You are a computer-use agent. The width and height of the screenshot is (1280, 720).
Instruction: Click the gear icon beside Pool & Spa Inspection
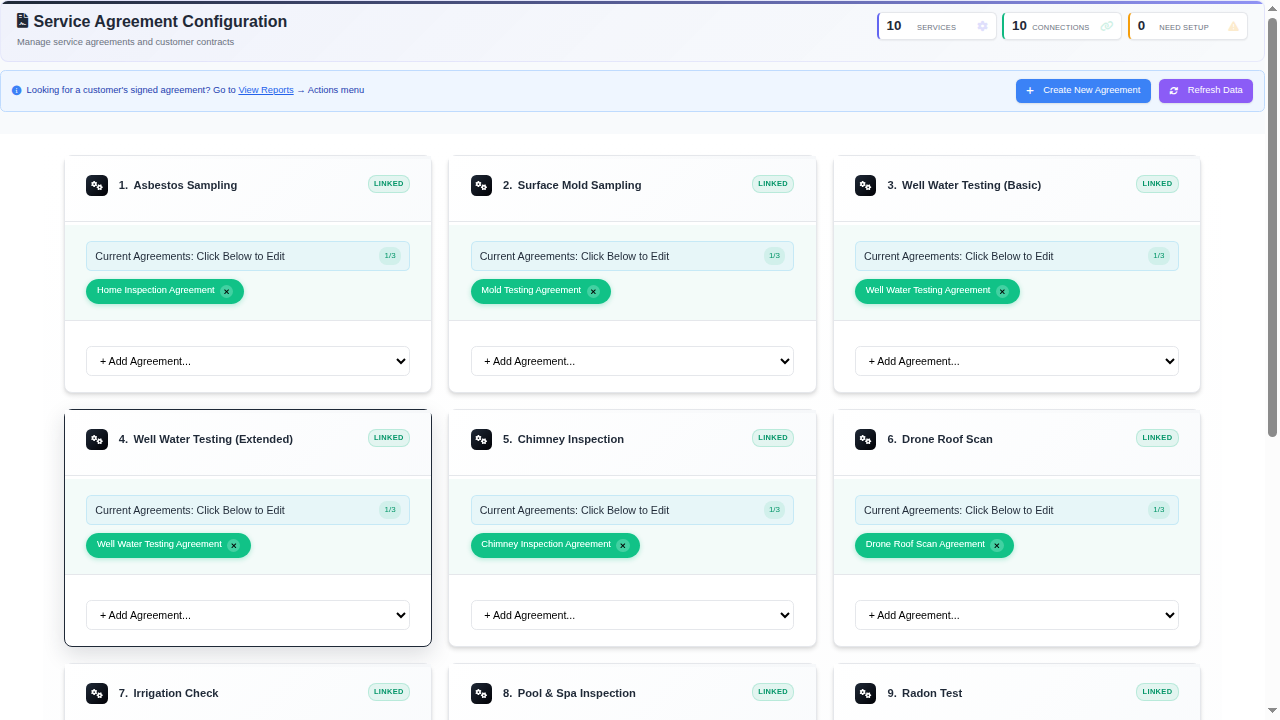pos(481,693)
